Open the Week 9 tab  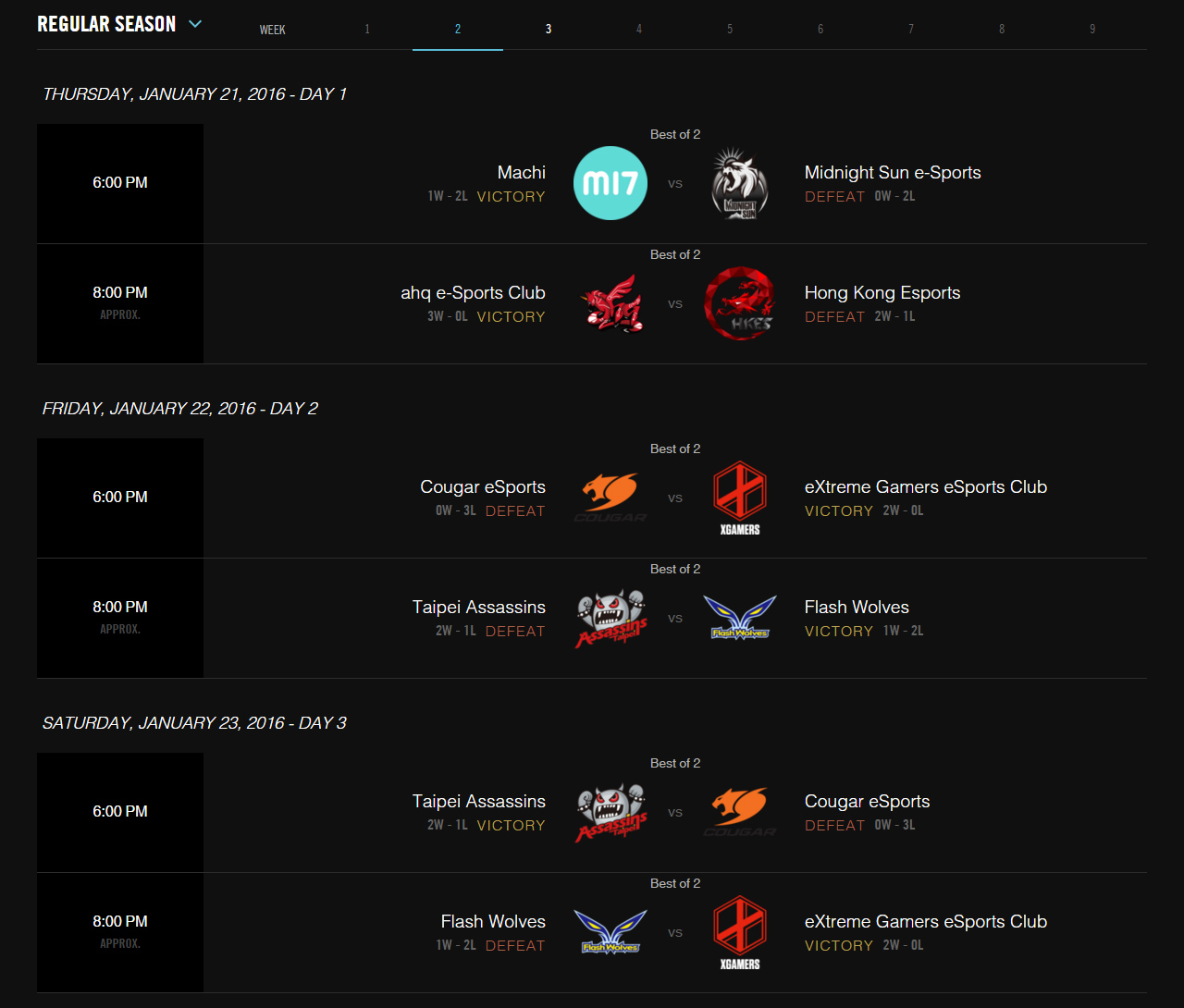[1092, 29]
